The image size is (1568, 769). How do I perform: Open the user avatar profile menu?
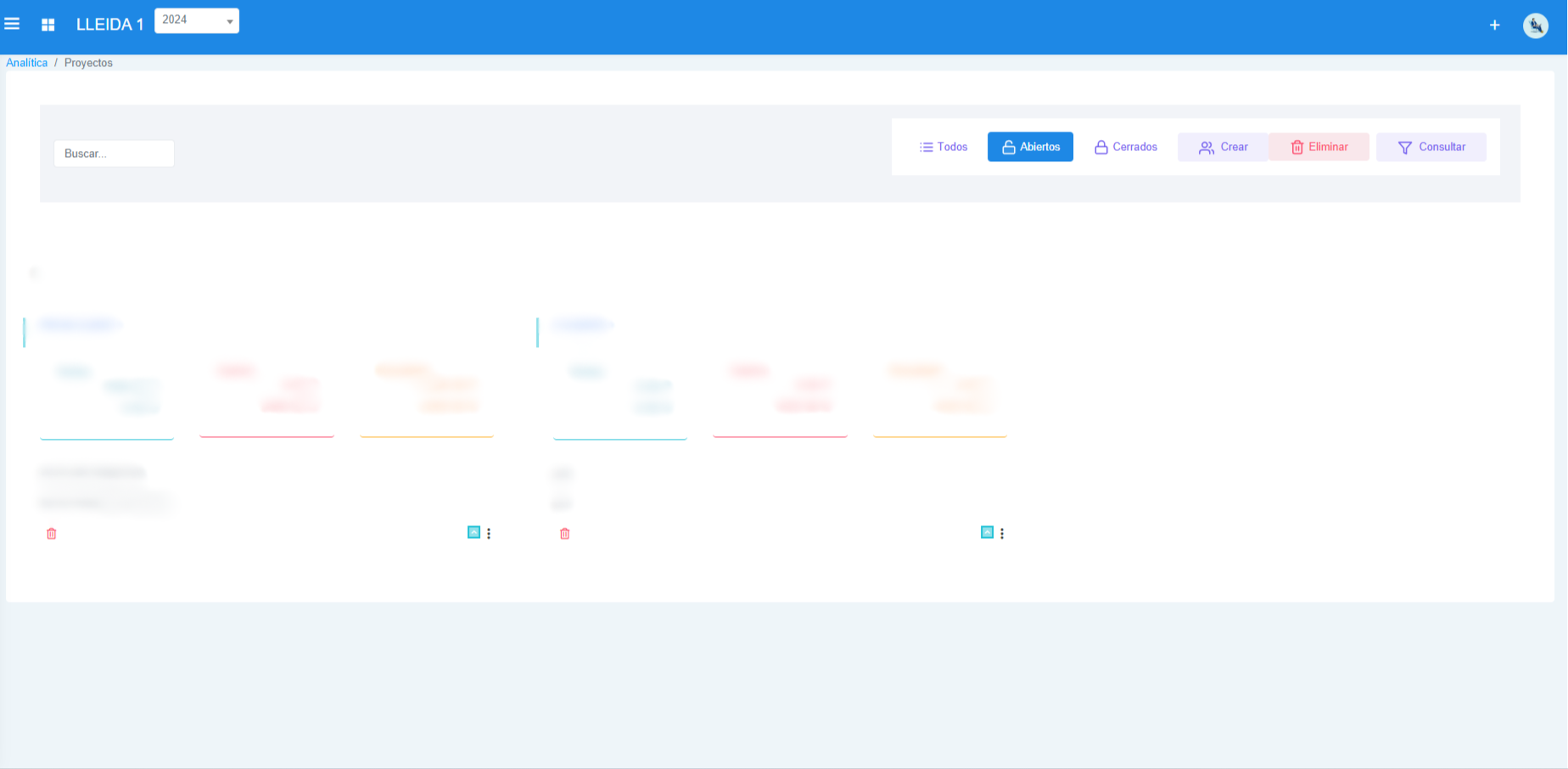(x=1535, y=25)
